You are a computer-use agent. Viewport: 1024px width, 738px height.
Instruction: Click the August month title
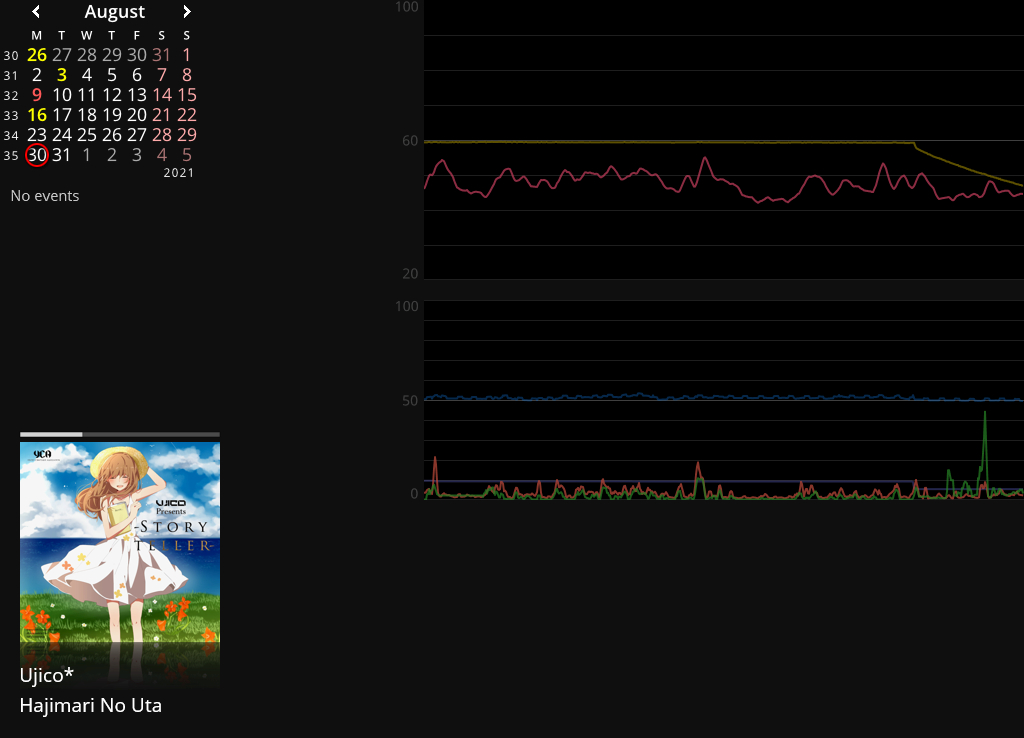point(114,12)
